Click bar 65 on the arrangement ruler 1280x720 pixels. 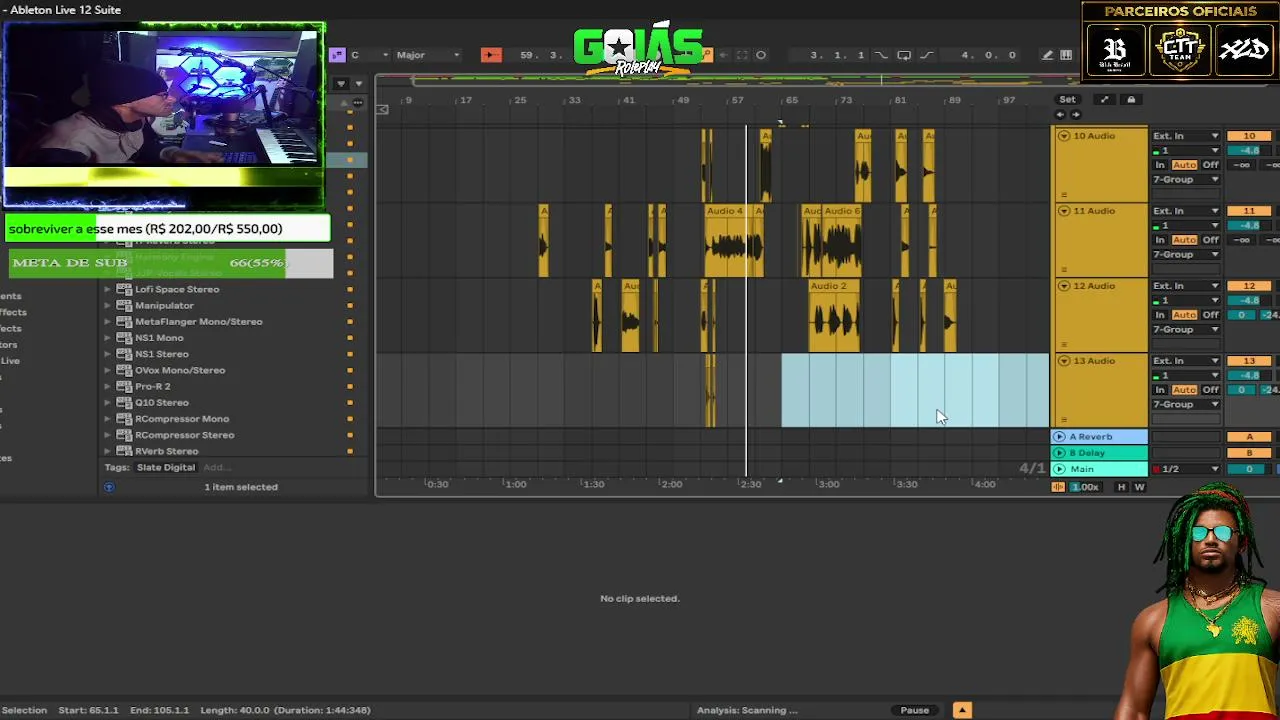[790, 100]
